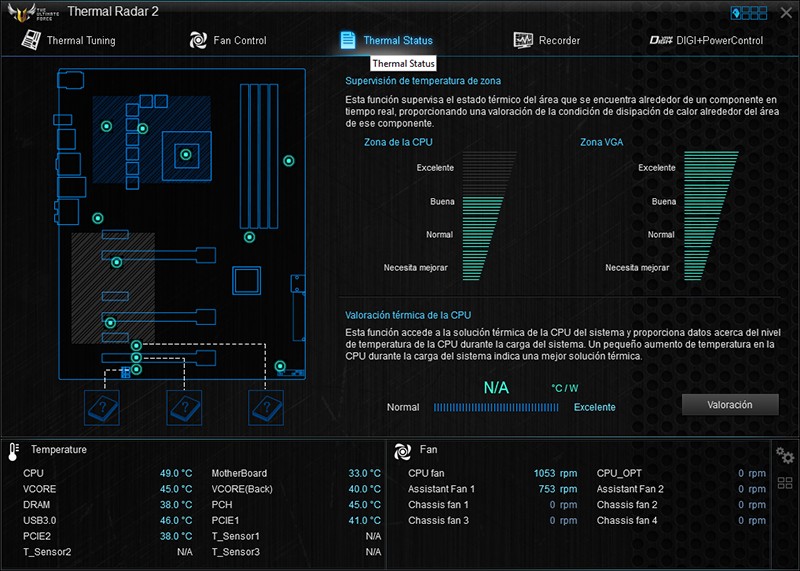This screenshot has width=800, height=571.
Task: Select the sensor dot on the second PCIe slot
Action: pyautogui.click(x=110, y=322)
